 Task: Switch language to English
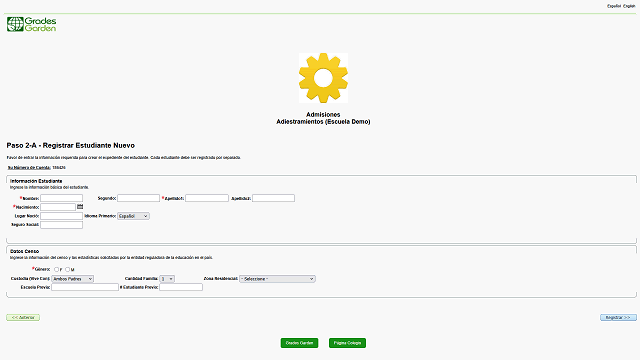click(x=629, y=6)
